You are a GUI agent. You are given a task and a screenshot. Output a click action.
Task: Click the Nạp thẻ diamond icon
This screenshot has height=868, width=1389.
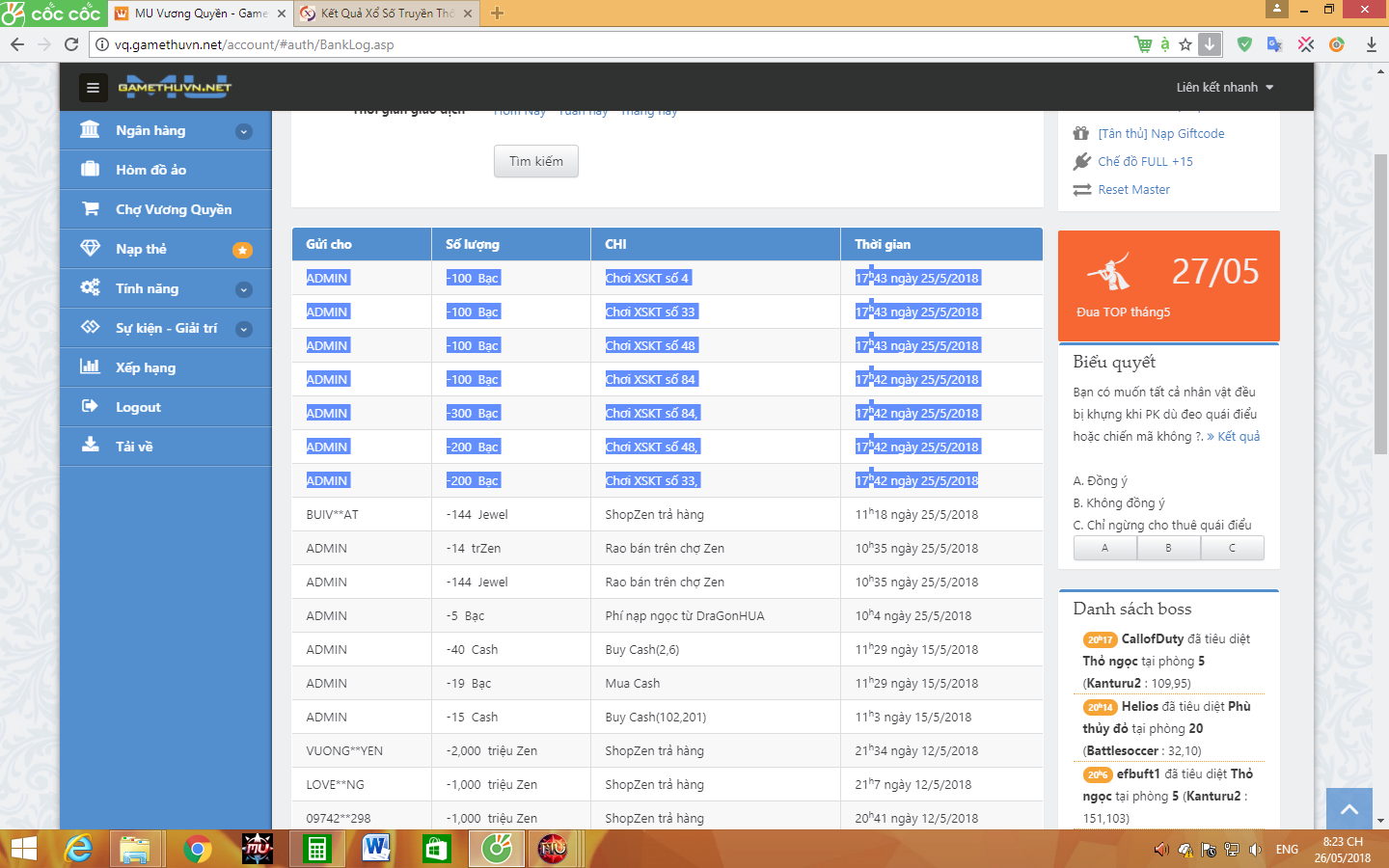(x=91, y=249)
